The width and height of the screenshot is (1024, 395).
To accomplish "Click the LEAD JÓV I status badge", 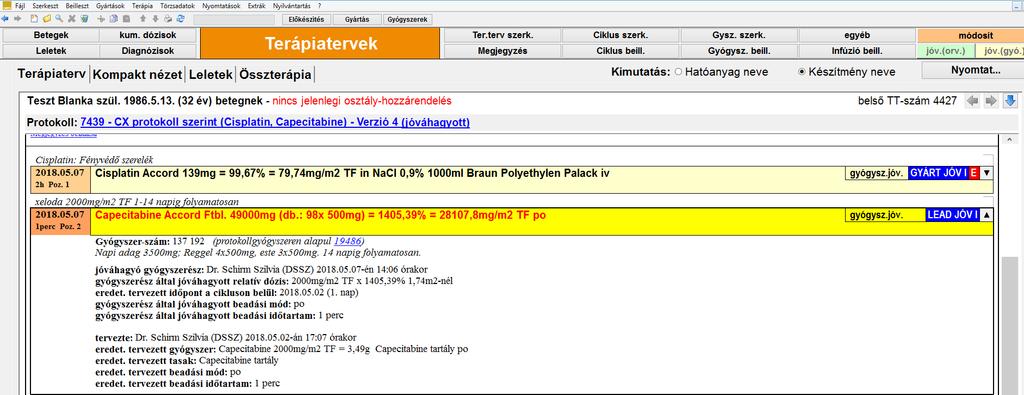I will (x=952, y=214).
